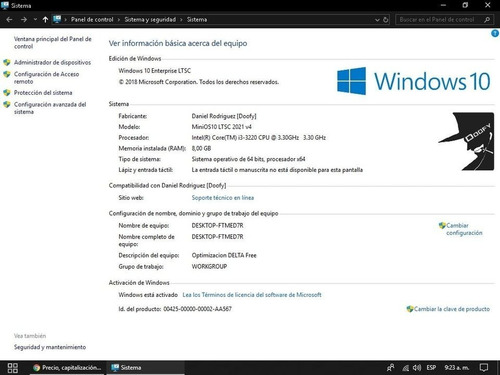Select 'Panel de control' breadcrumb
The width and height of the screenshot is (500, 375).
tap(92, 20)
